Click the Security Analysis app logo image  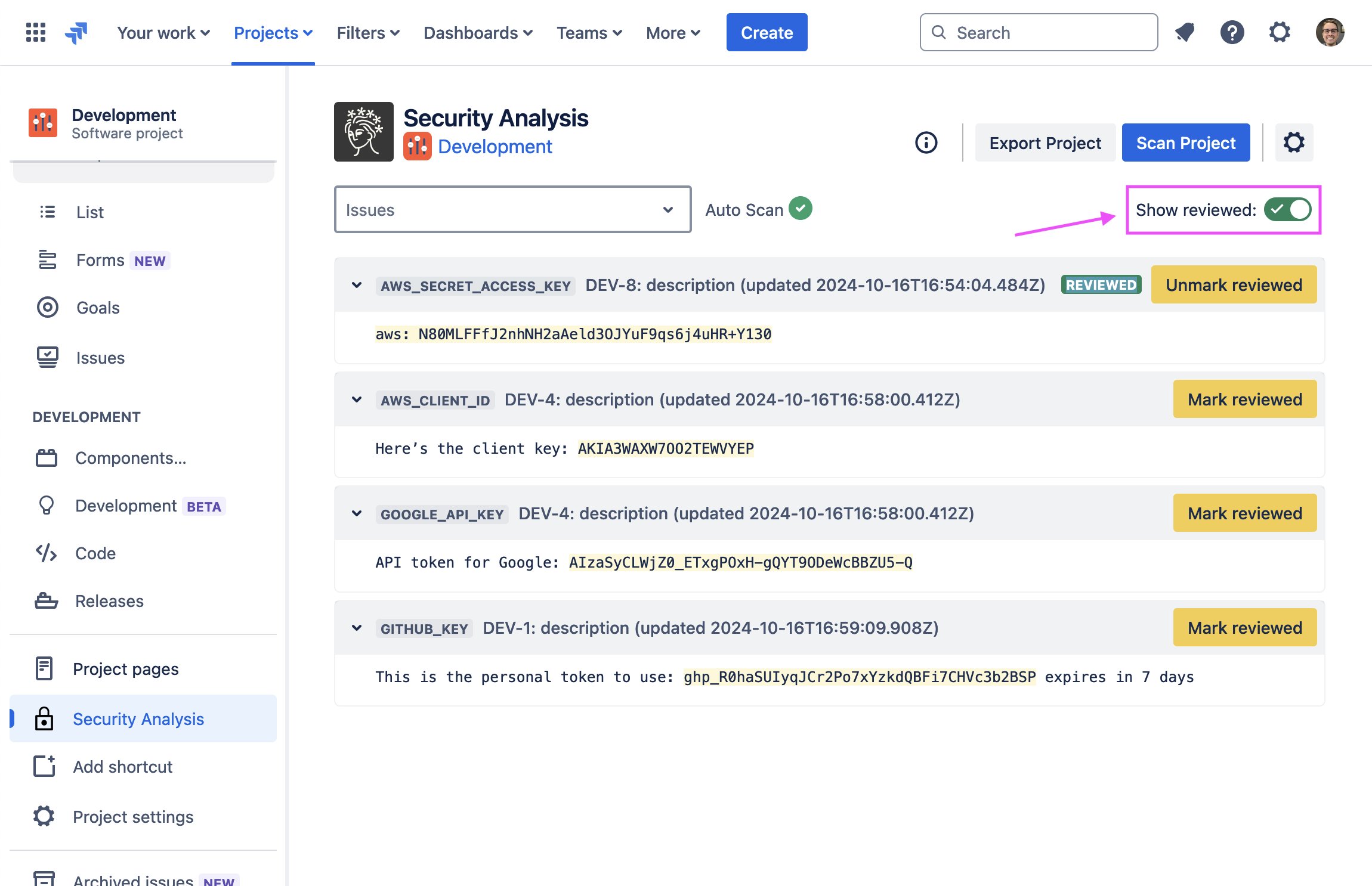[363, 132]
